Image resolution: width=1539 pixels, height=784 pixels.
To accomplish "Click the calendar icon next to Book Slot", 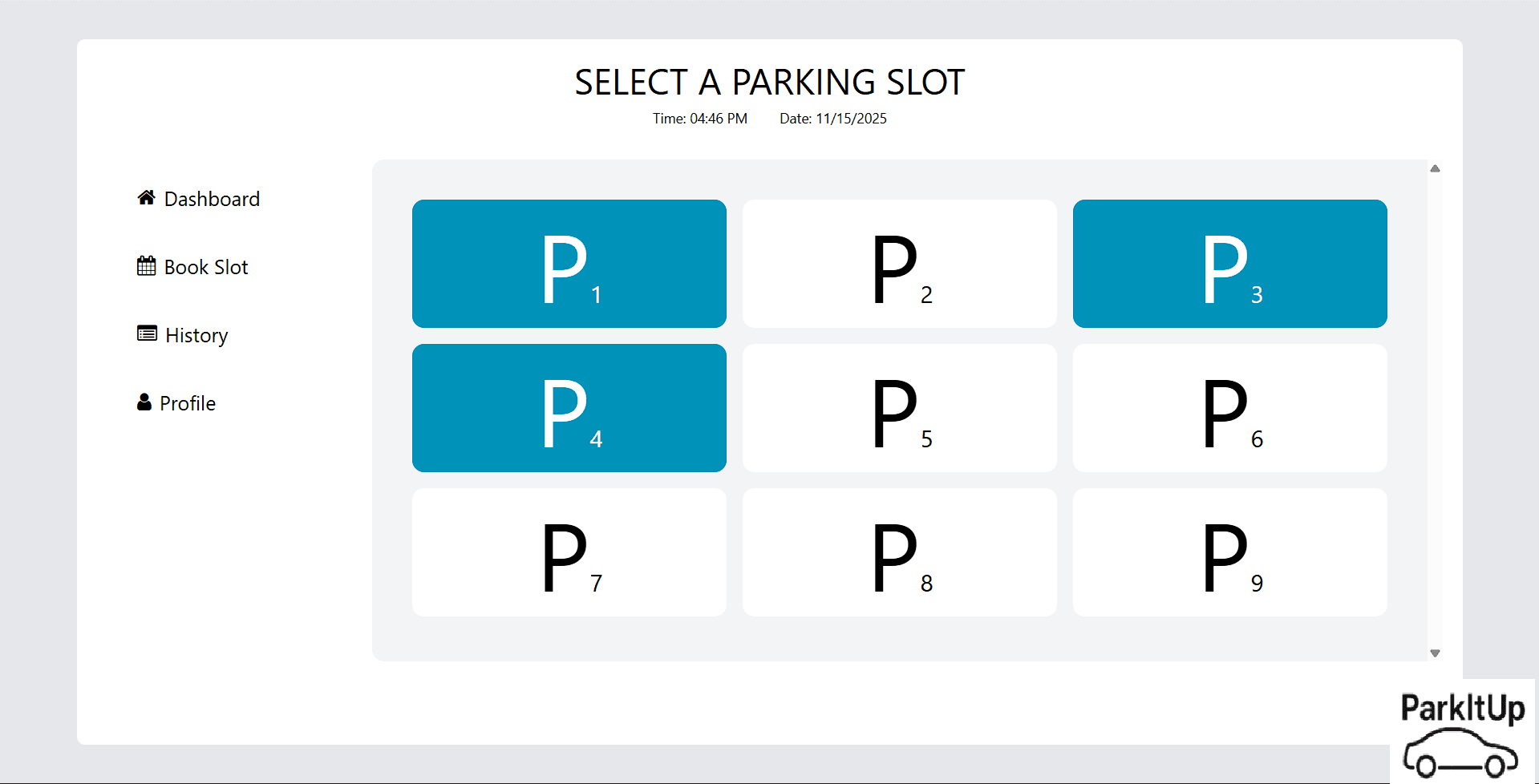I will (x=145, y=265).
